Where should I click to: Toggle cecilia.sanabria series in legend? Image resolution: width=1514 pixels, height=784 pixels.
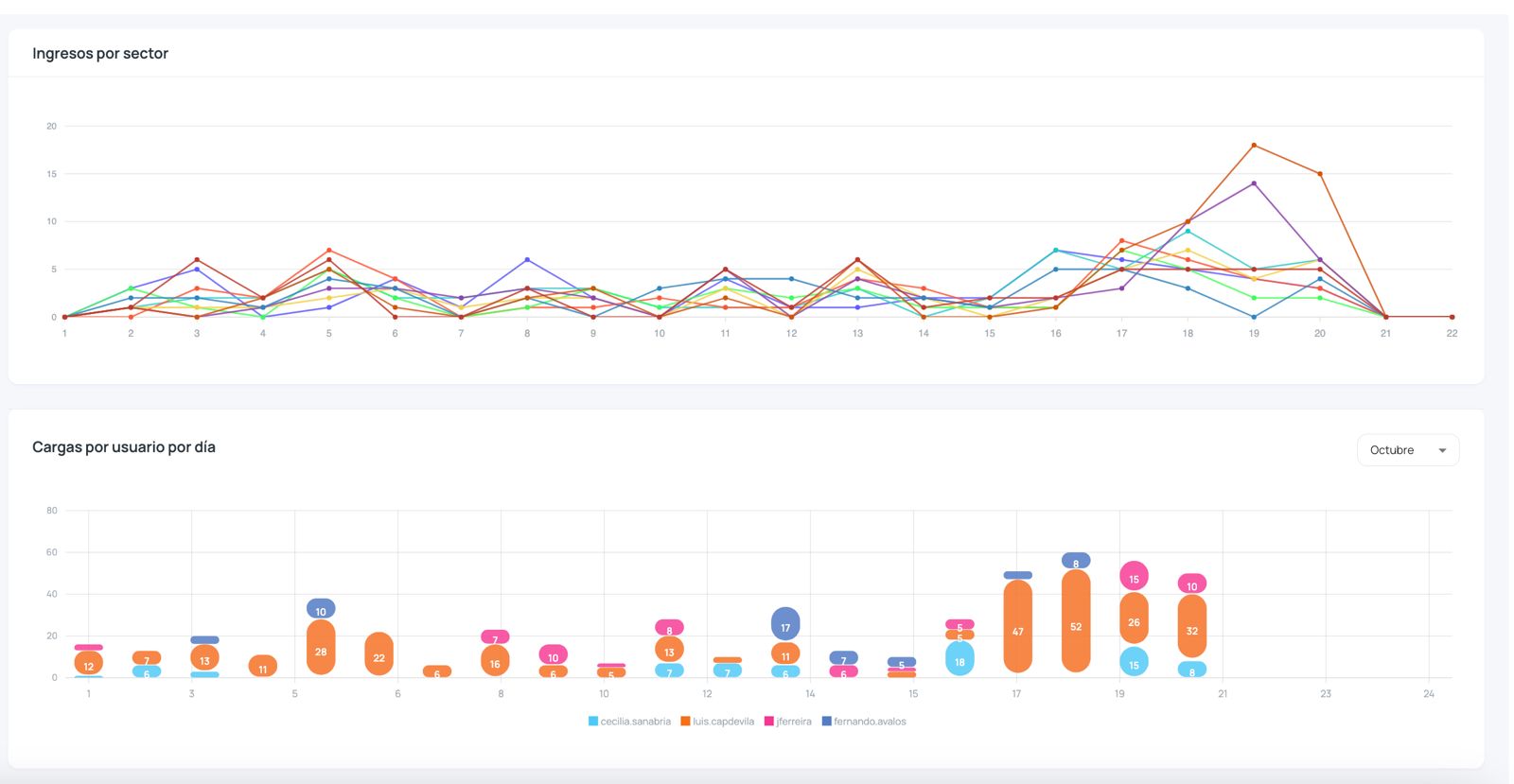point(635,722)
